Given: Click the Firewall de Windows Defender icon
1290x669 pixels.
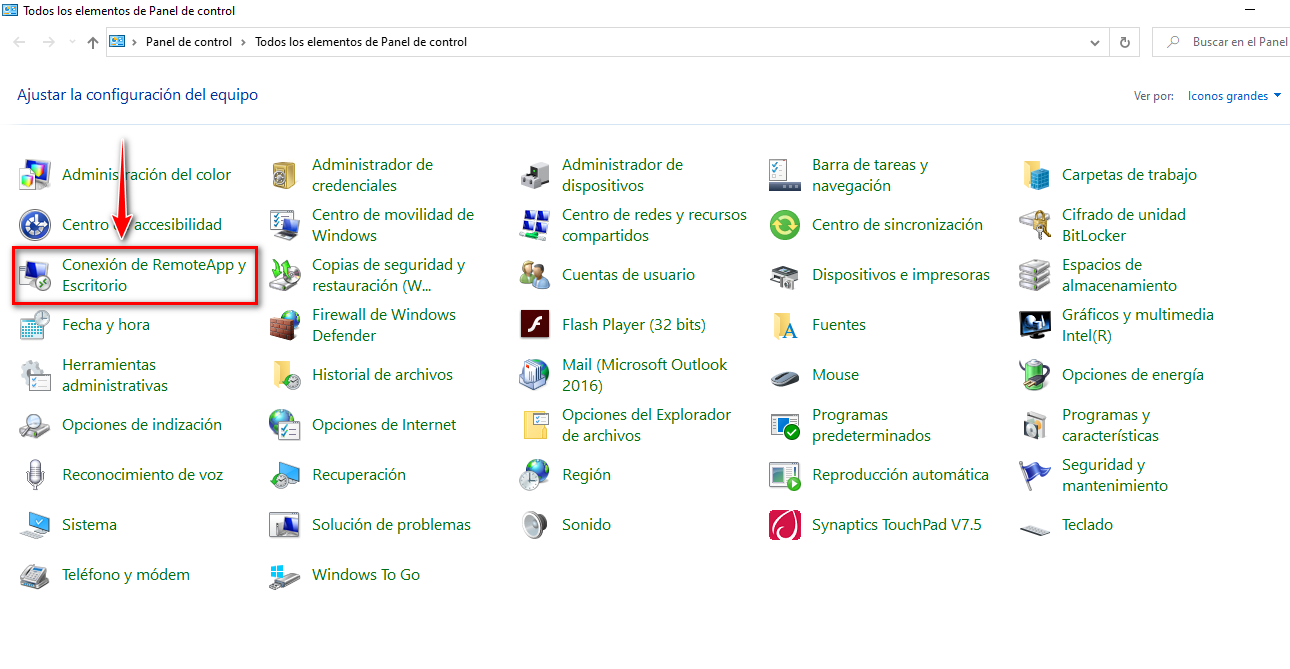Looking at the screenshot, I should click(285, 325).
